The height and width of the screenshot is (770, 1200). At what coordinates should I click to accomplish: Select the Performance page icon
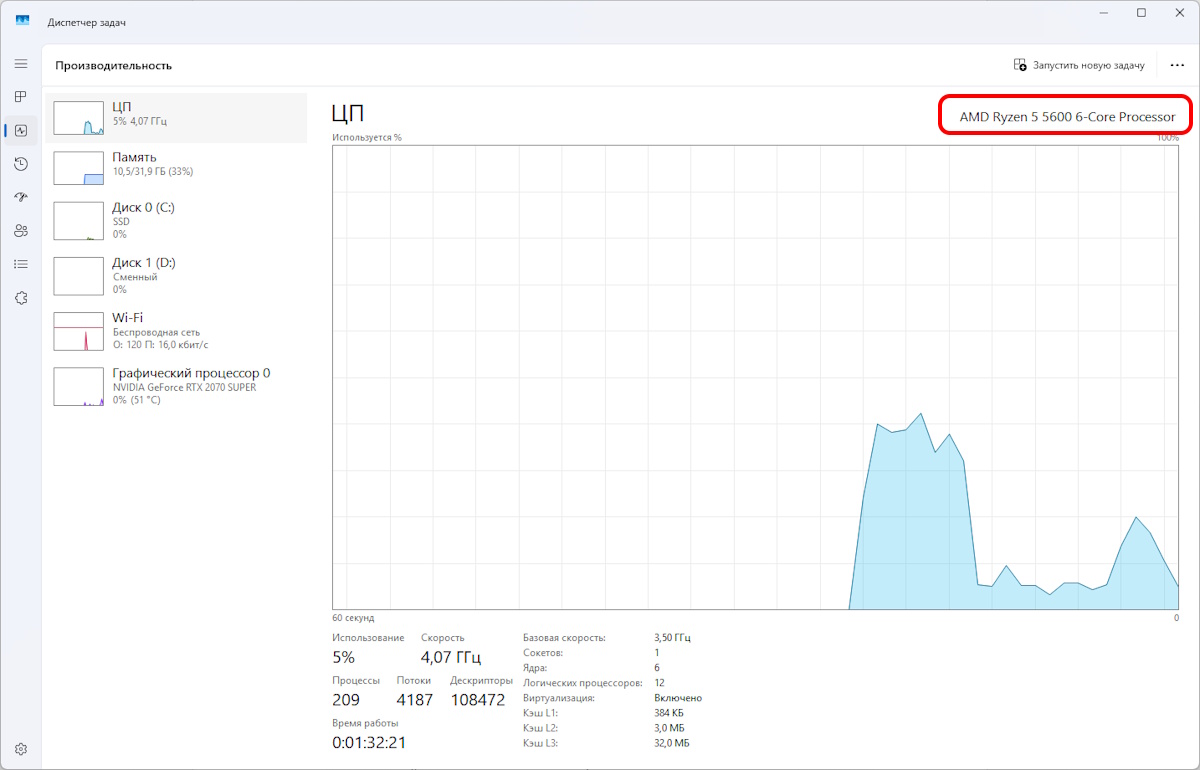click(21, 130)
